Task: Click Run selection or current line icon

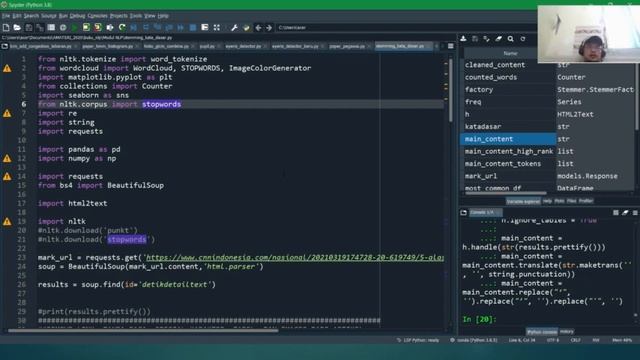Action: (x=110, y=27)
